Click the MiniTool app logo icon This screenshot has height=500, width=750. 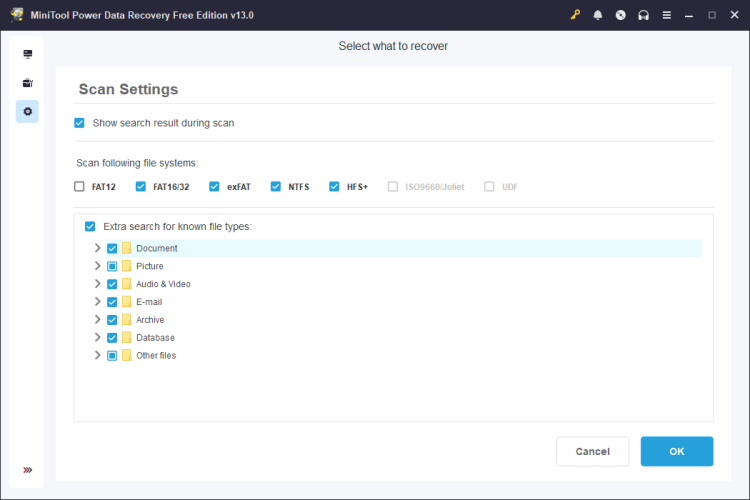click(17, 15)
